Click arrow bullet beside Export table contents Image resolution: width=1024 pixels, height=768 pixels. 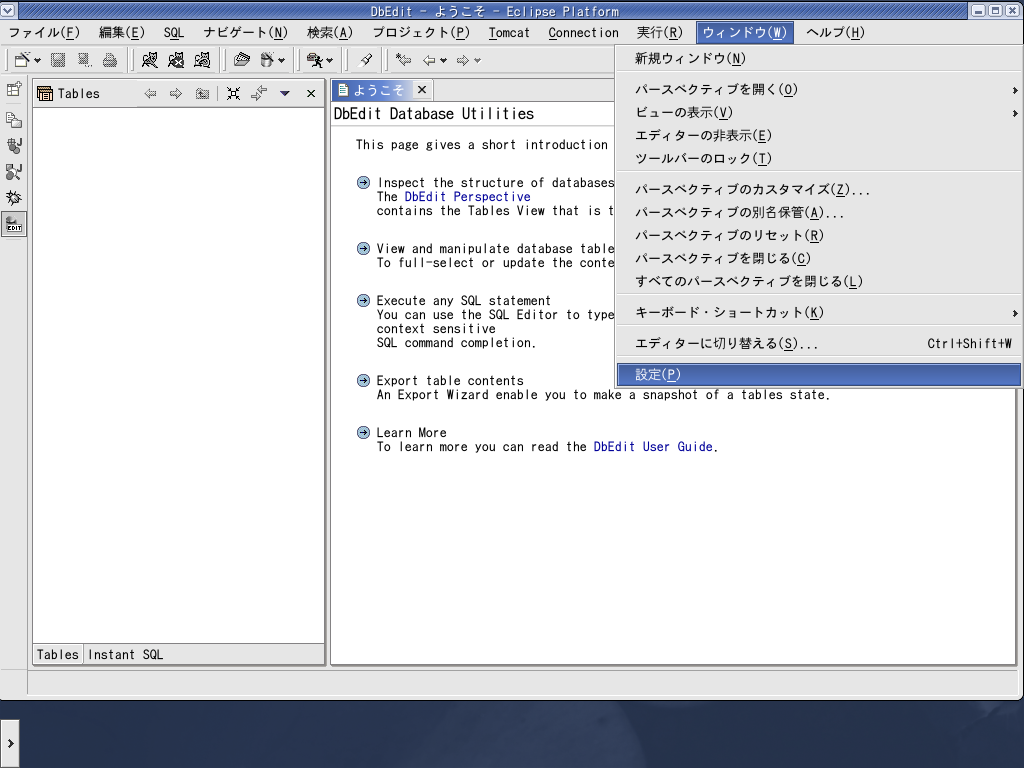click(x=364, y=380)
